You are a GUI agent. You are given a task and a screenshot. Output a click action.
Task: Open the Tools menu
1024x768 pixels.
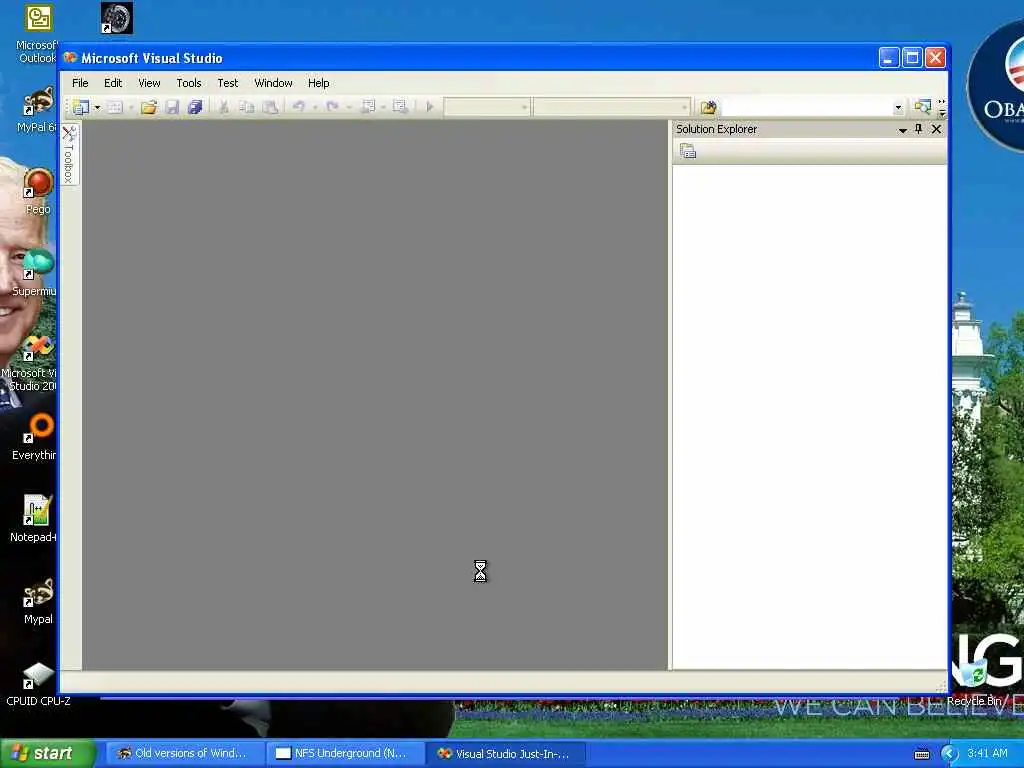[189, 83]
